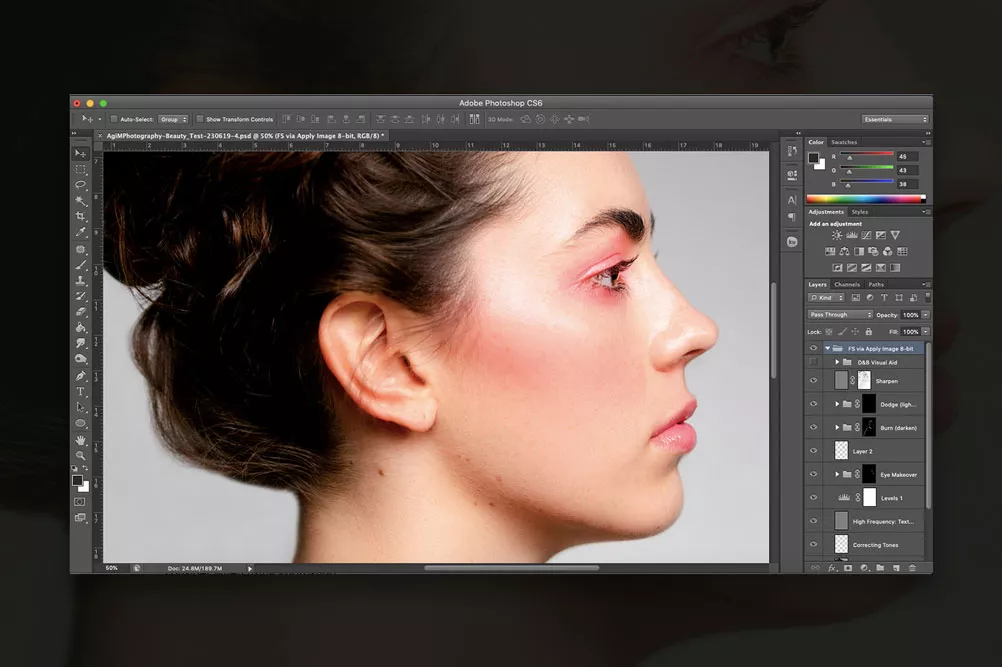Screen dimensions: 1002x667
Task: Filter layers by type layers (T icon)
Action: tap(884, 298)
